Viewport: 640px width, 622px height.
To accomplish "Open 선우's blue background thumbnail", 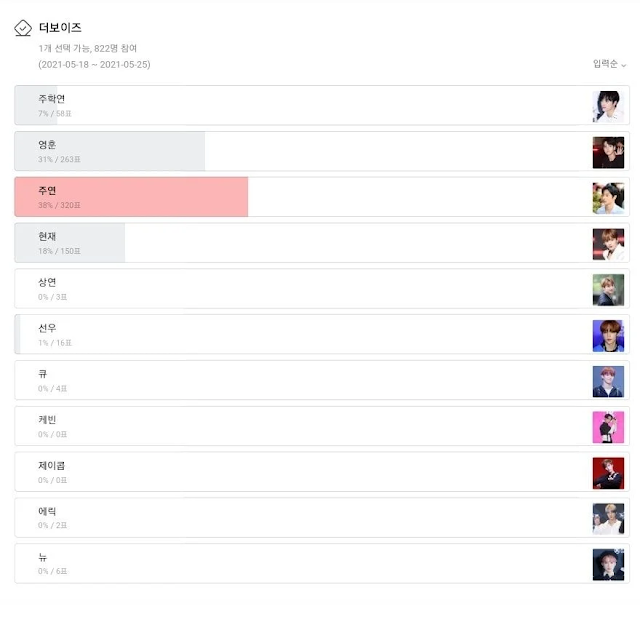I will [x=608, y=336].
